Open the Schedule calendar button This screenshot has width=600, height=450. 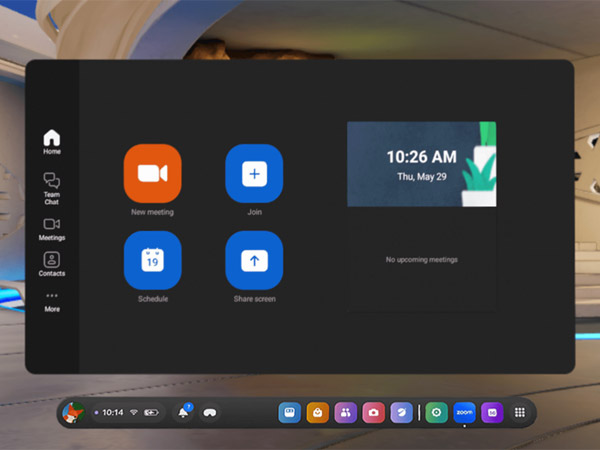coord(152,260)
